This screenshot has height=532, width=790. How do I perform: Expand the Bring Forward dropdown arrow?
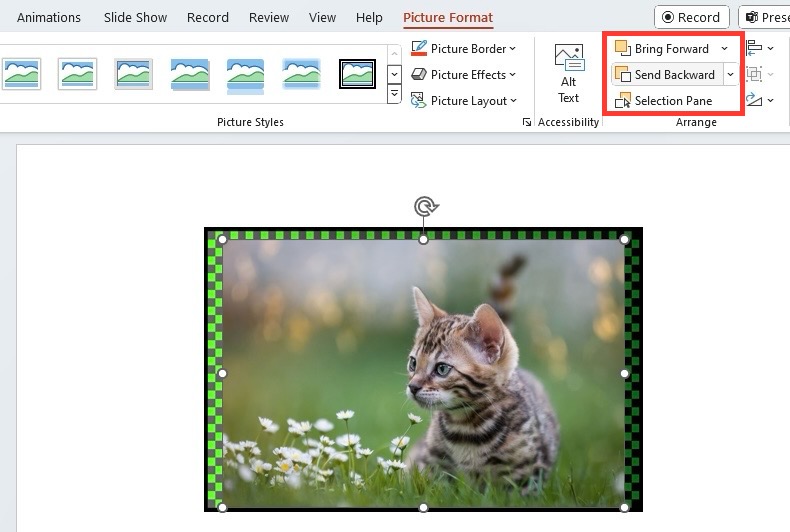pyautogui.click(x=725, y=49)
